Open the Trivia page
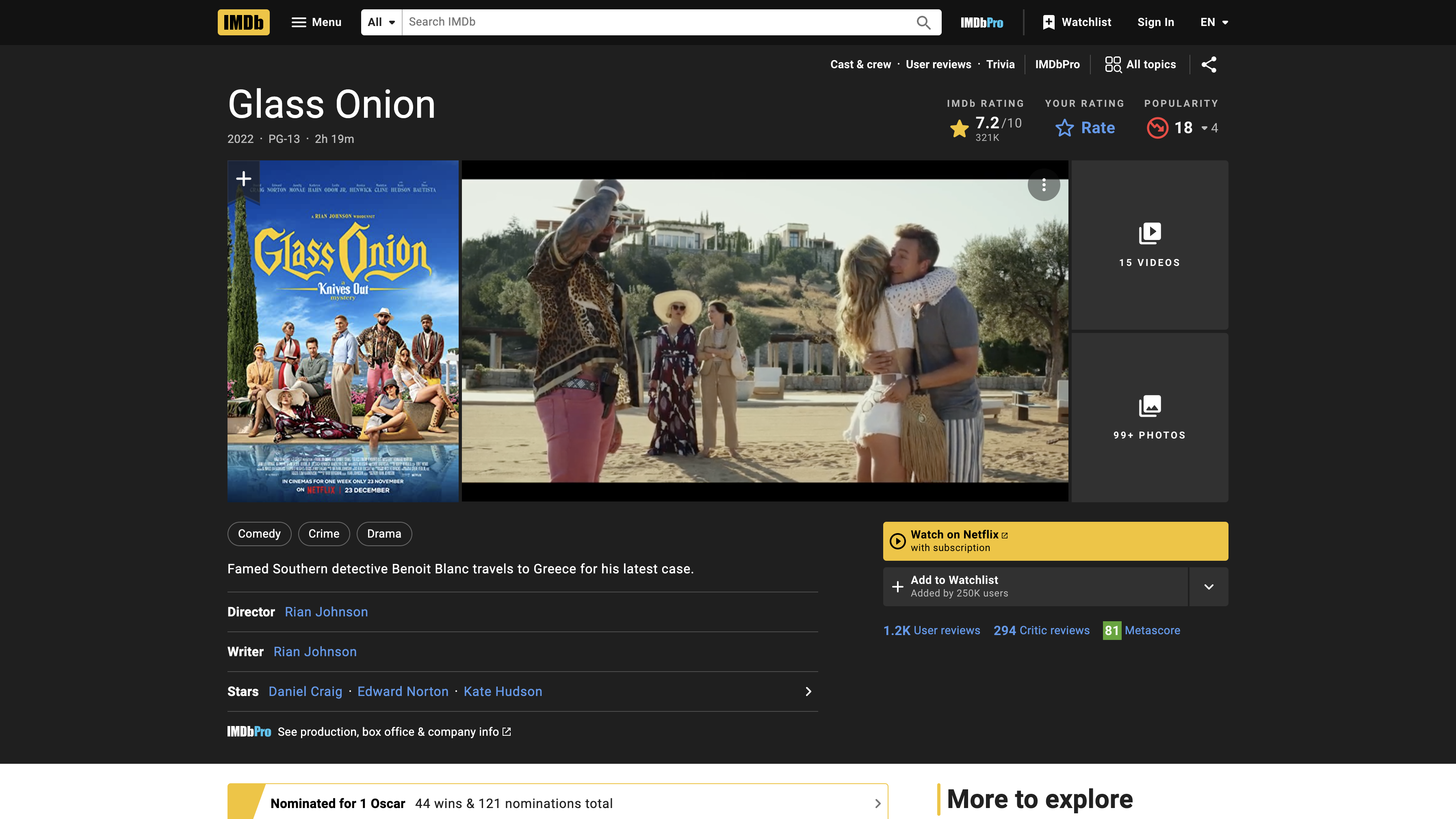Screen dimensions: 1456x819 pos(1000,65)
